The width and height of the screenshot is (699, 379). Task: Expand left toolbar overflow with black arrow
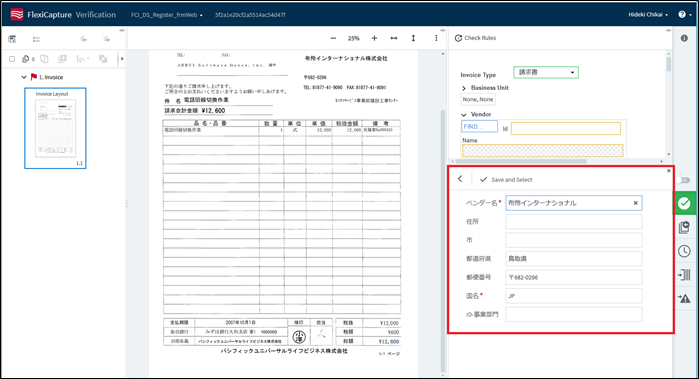(x=122, y=59)
